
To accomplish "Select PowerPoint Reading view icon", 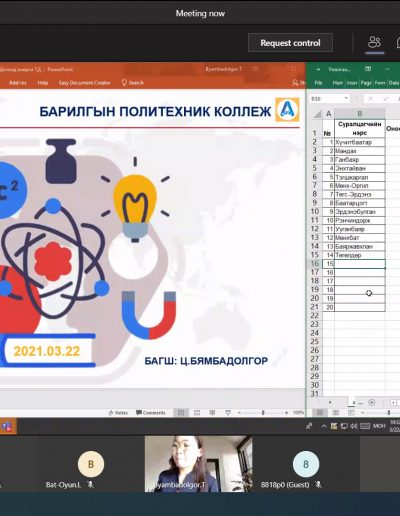I will [x=212, y=413].
